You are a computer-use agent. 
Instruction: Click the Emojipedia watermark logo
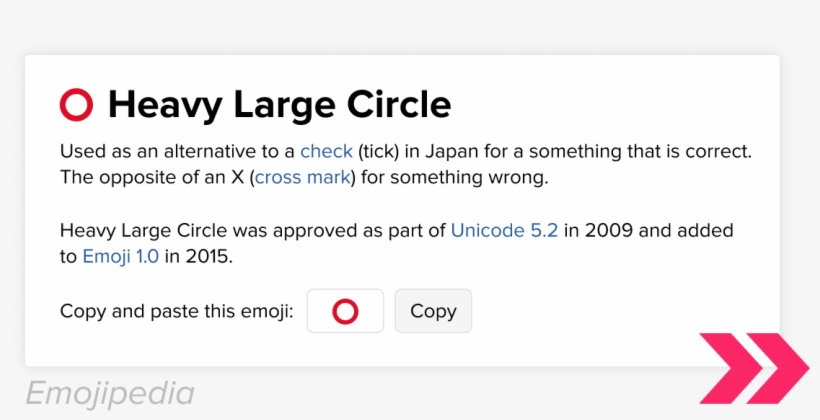(x=110, y=392)
